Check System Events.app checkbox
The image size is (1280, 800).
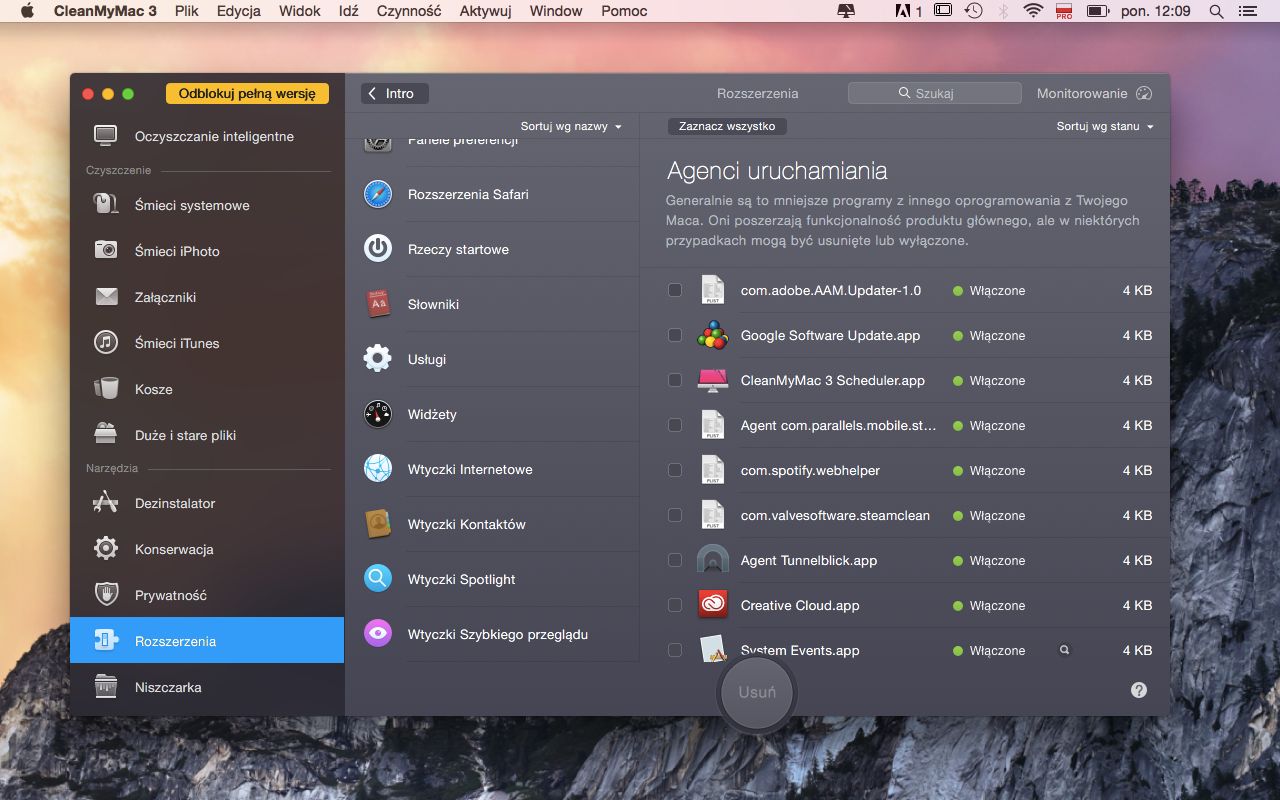click(x=675, y=650)
